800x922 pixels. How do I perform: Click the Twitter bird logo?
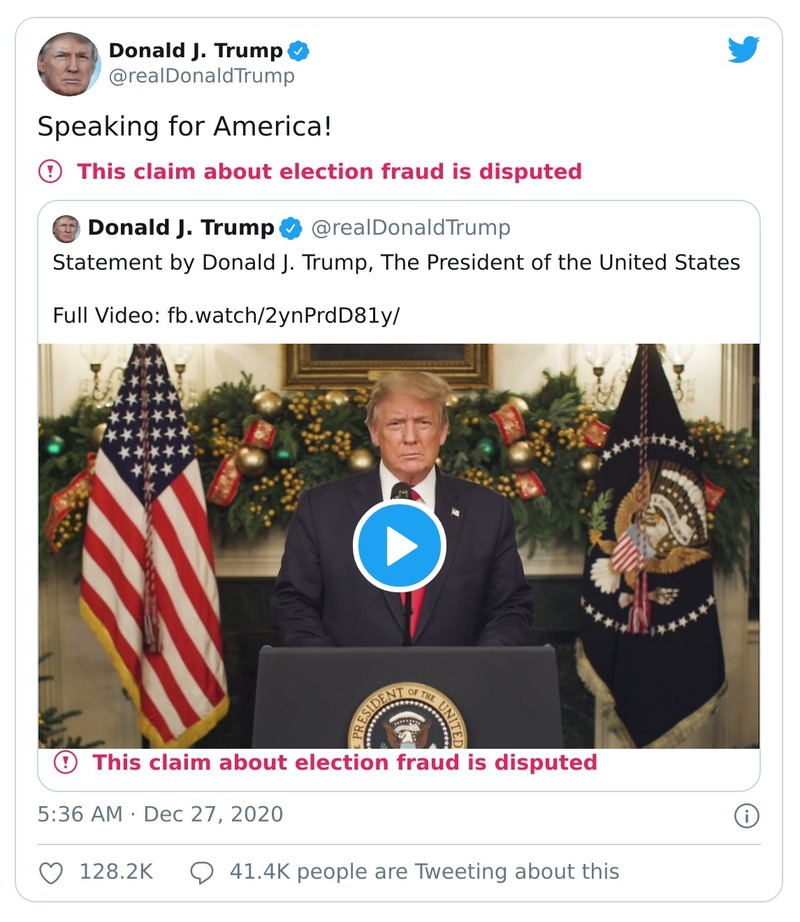[742, 52]
